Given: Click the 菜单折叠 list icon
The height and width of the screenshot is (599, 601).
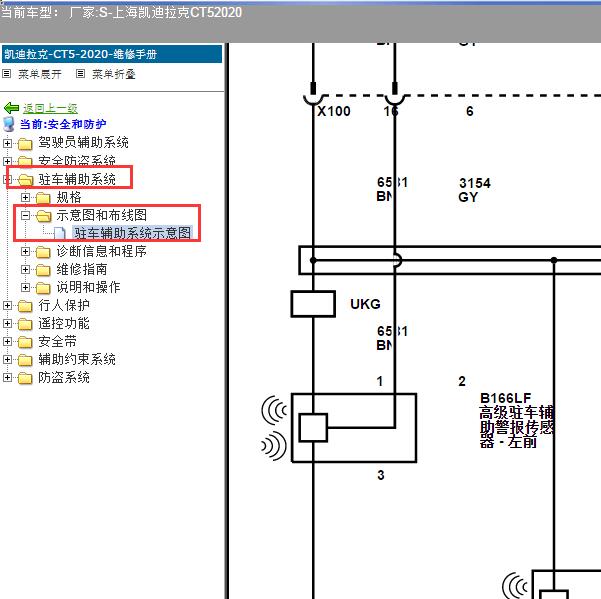Looking at the screenshot, I should pos(80,73).
